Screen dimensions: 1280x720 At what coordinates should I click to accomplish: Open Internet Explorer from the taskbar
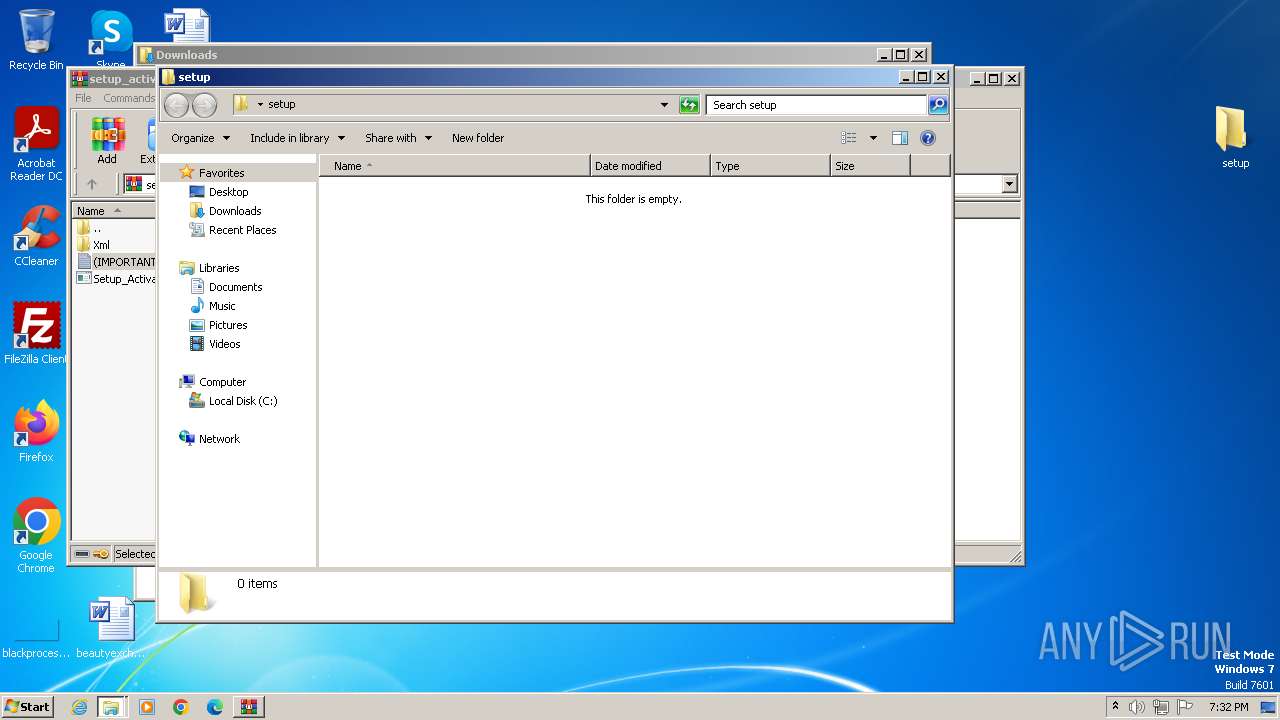coord(79,707)
